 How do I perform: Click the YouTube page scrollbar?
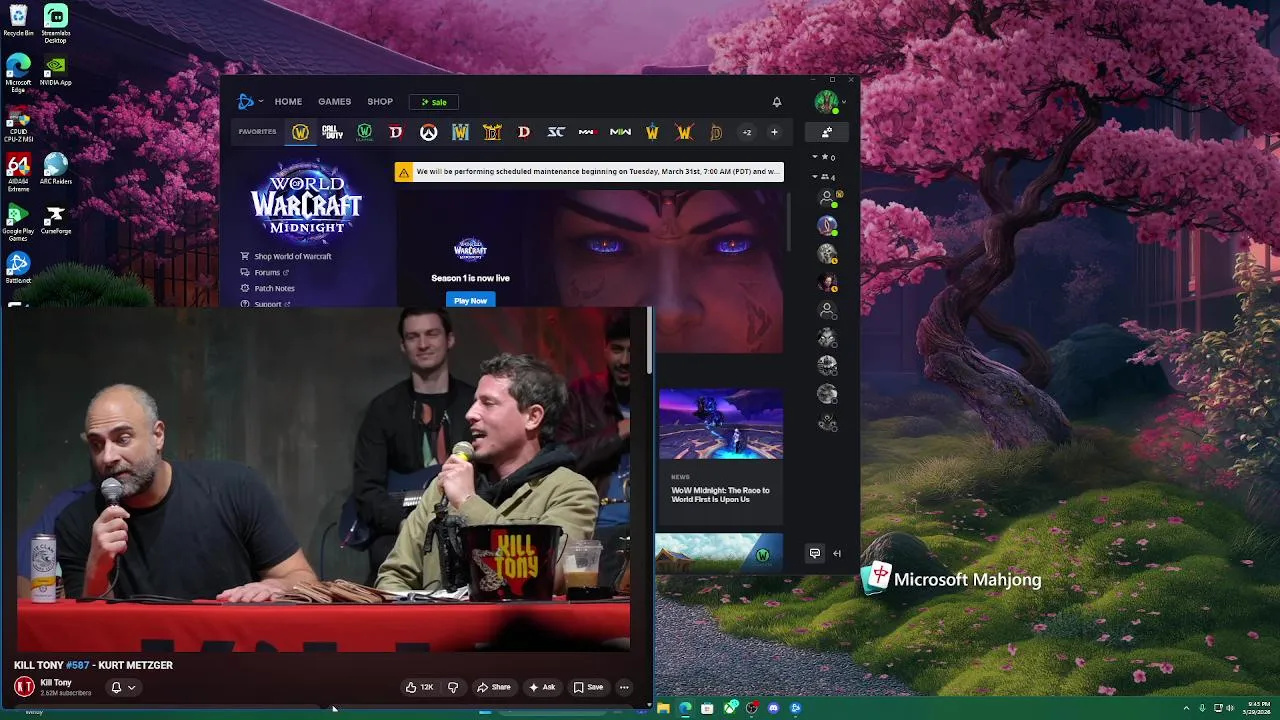pos(650,340)
